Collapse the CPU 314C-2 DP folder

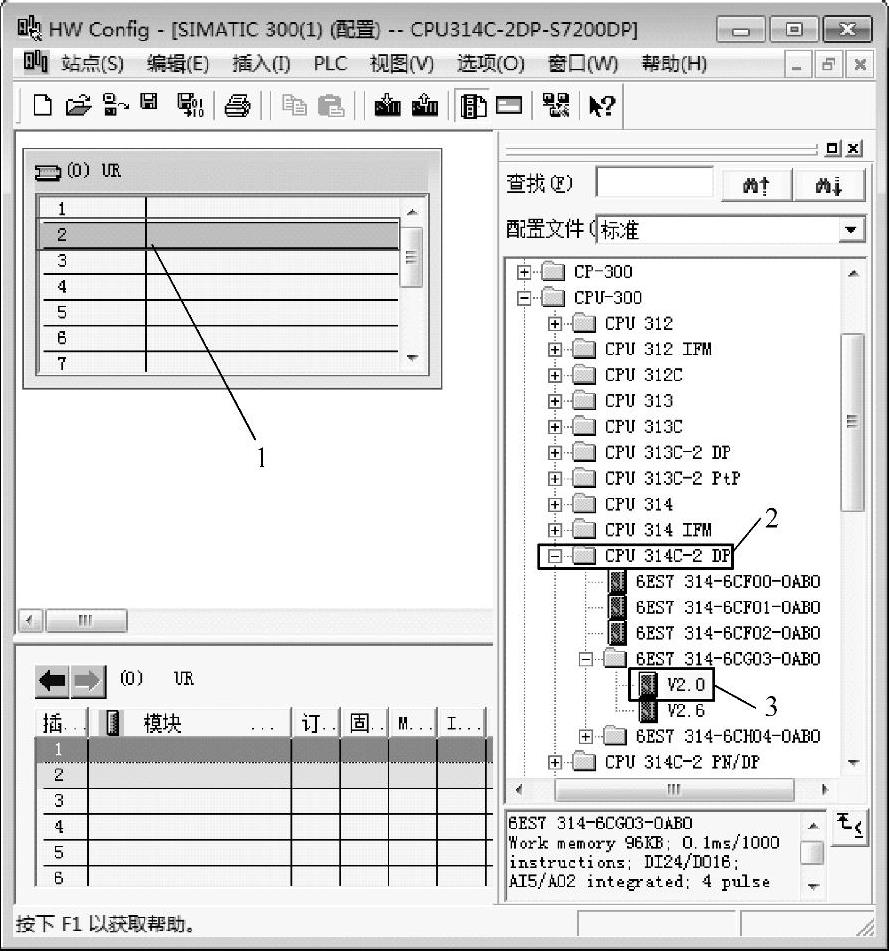point(554,556)
